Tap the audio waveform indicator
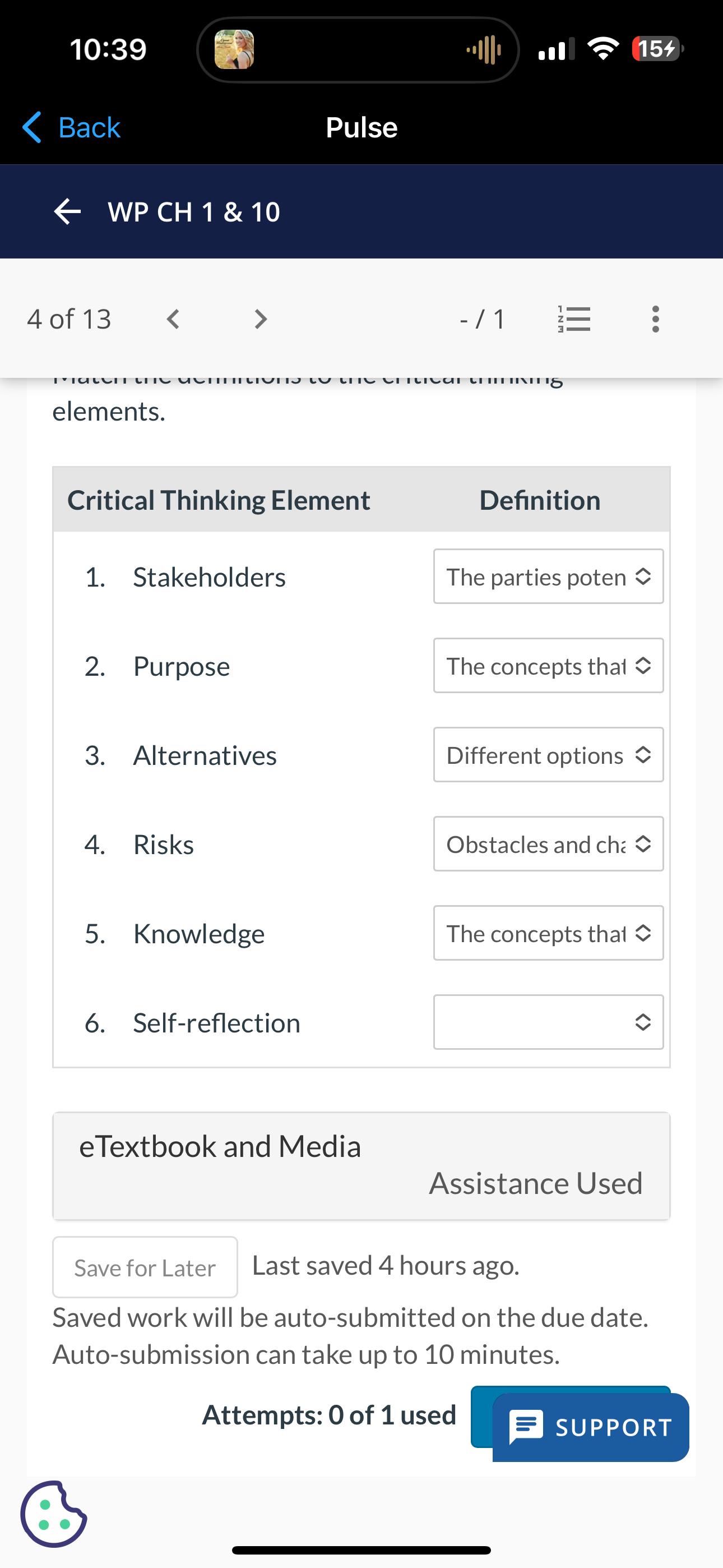The height and width of the screenshot is (1568, 723). point(483,49)
